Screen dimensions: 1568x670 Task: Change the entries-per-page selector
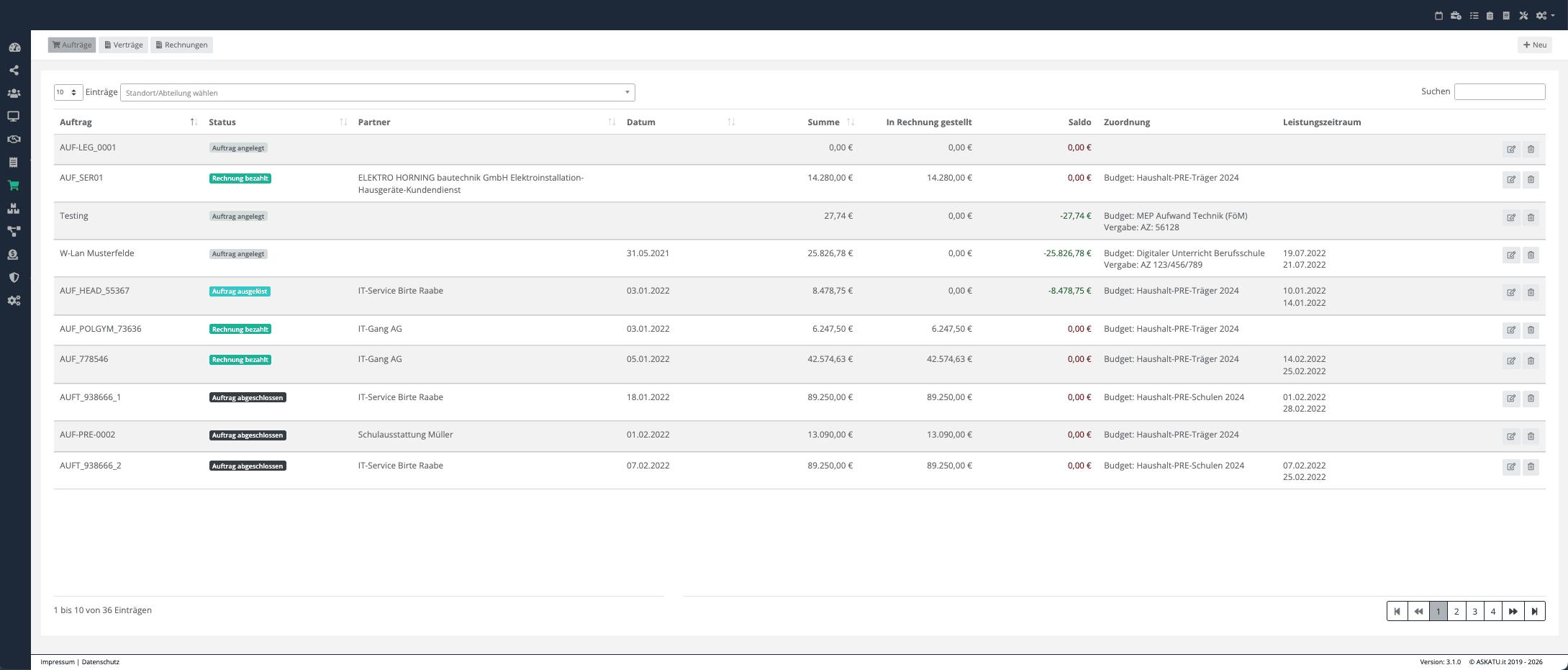(68, 92)
